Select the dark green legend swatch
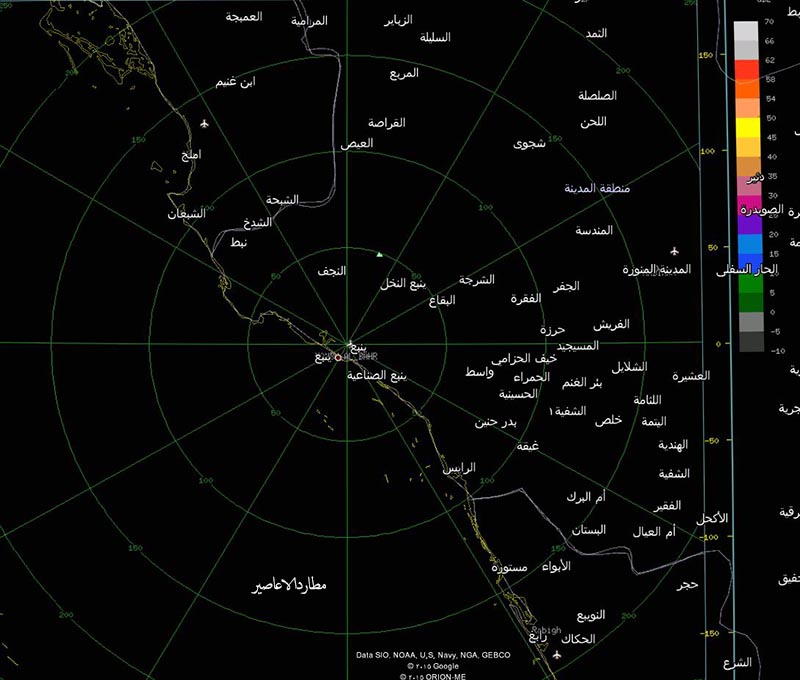Image resolution: width=800 pixels, height=680 pixels. (751, 302)
